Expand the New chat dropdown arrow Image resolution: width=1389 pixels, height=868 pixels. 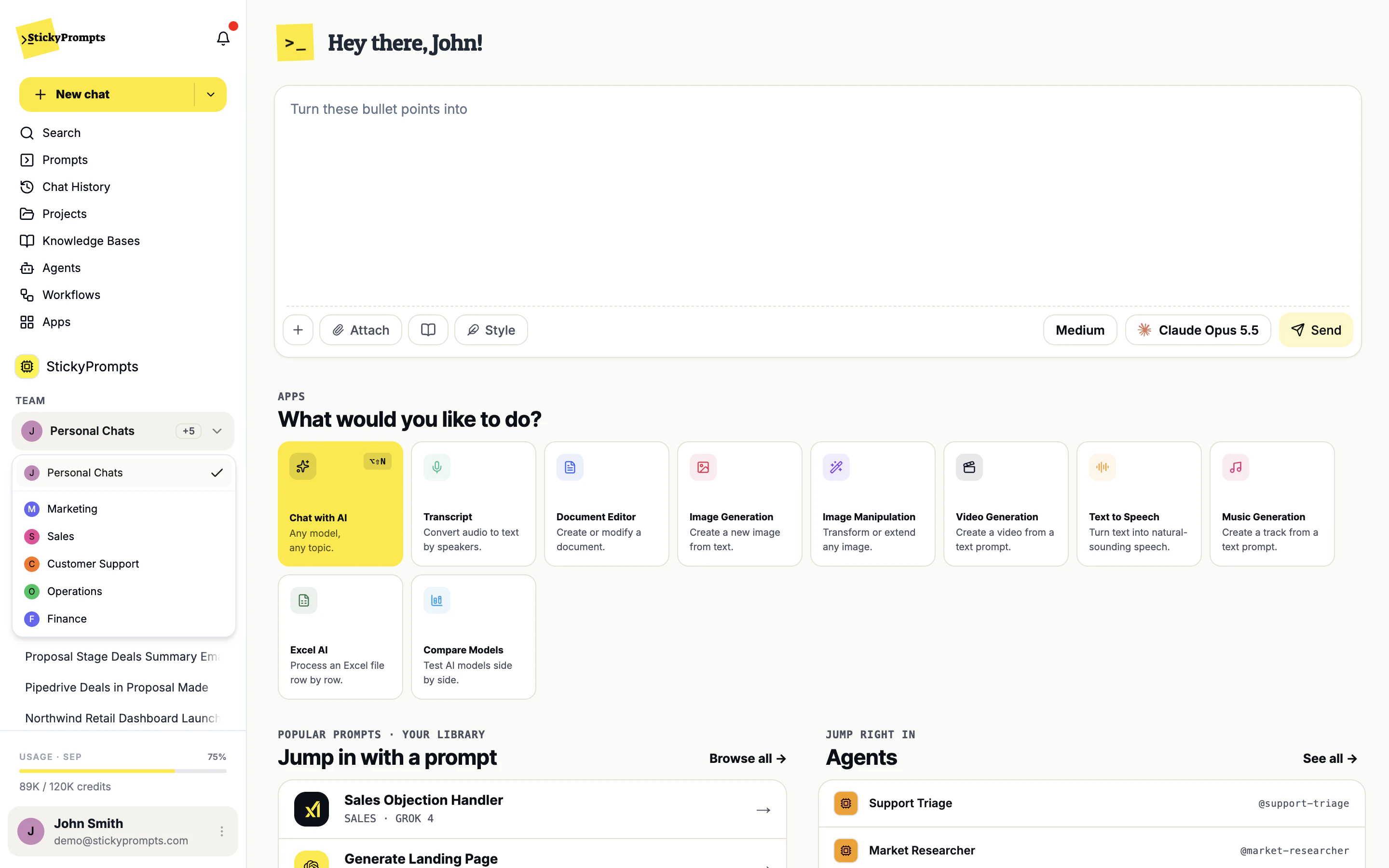pyautogui.click(x=211, y=95)
